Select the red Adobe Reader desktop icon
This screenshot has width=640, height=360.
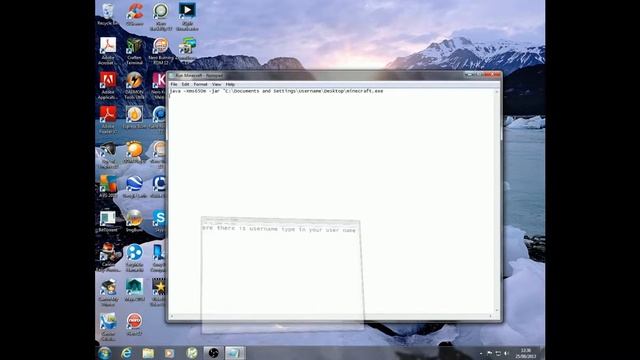tap(108, 120)
